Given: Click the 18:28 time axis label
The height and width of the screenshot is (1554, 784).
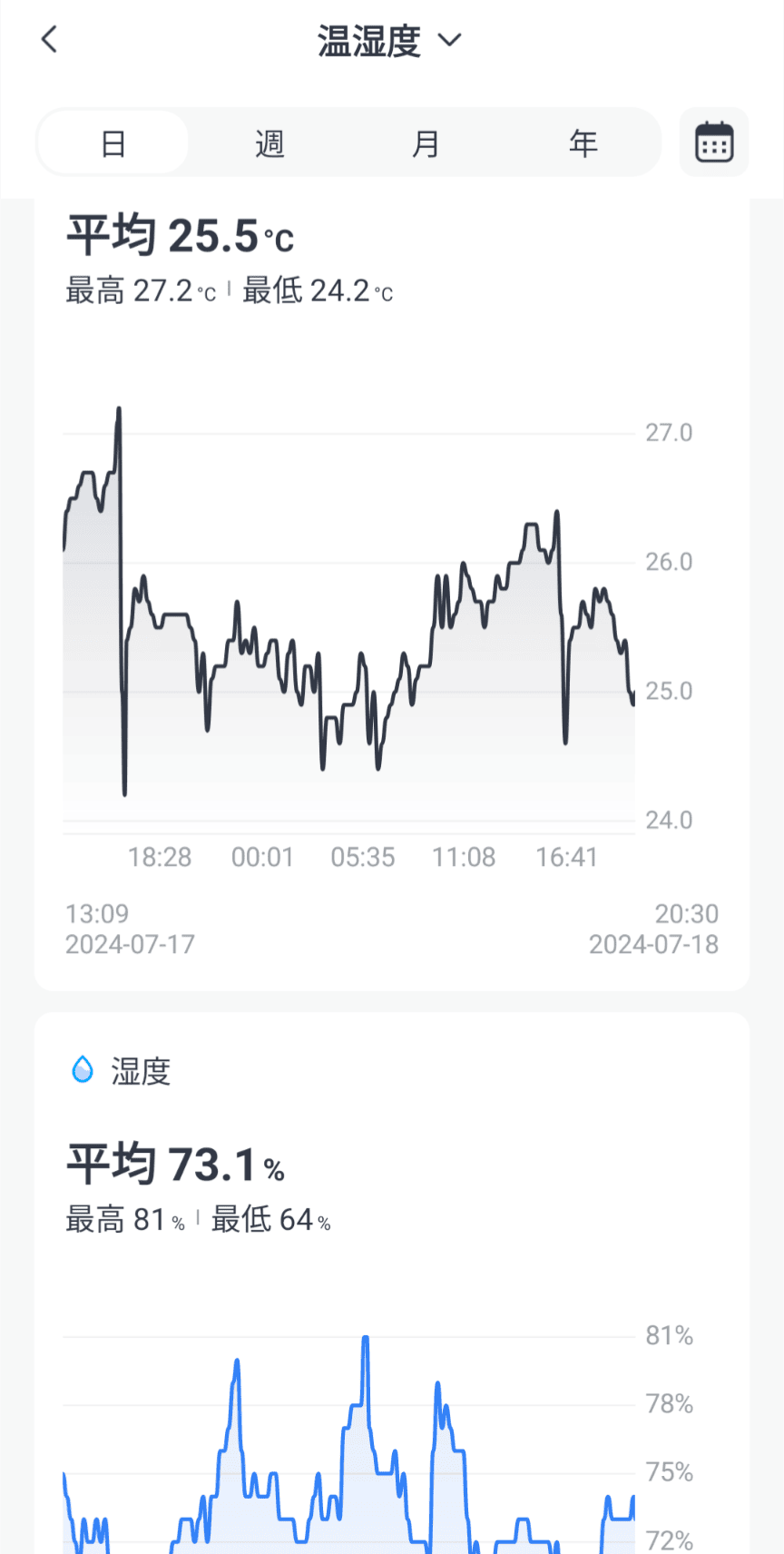Looking at the screenshot, I should click(x=160, y=857).
